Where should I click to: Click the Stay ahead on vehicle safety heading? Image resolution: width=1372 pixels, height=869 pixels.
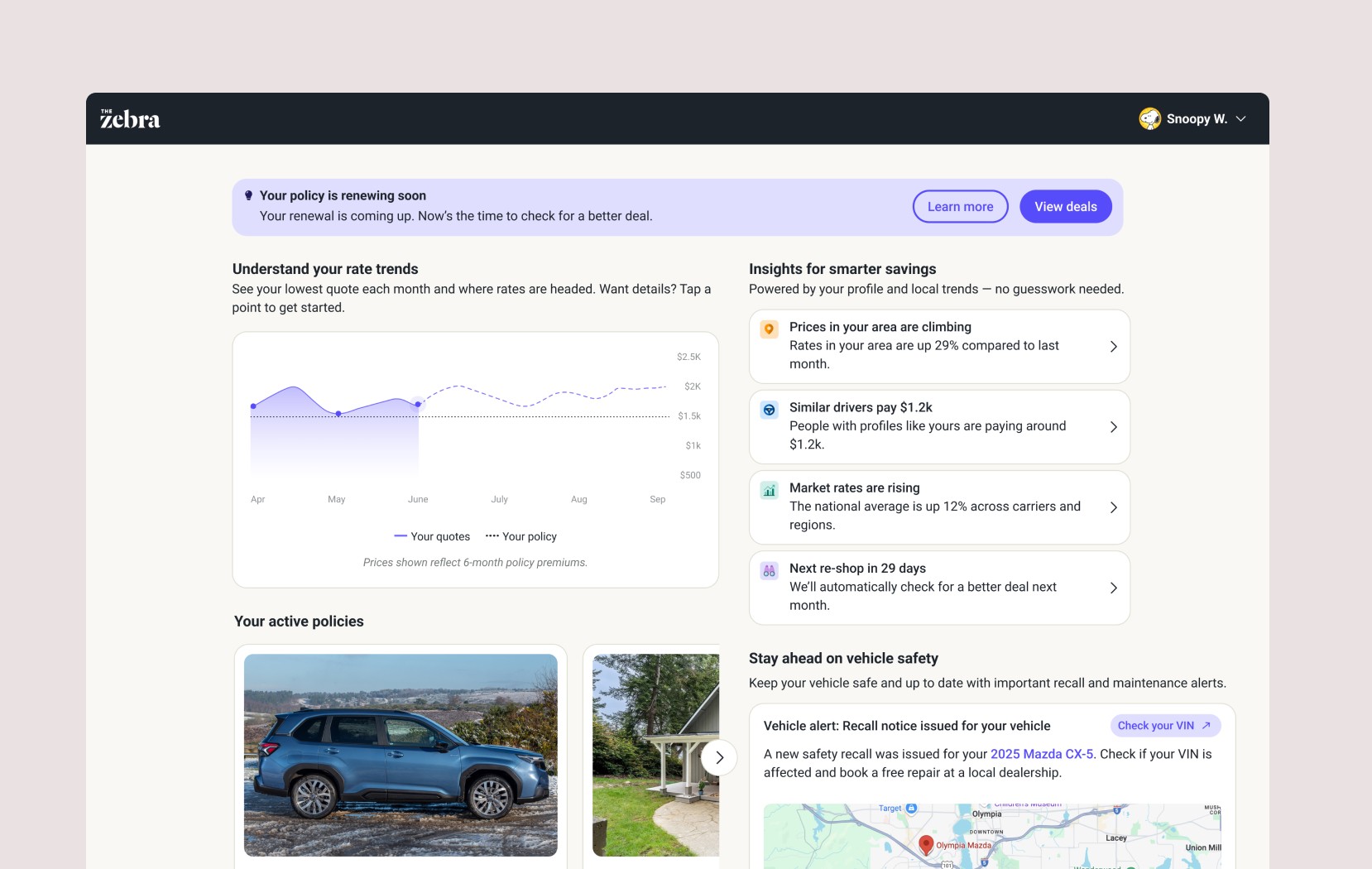(x=843, y=658)
